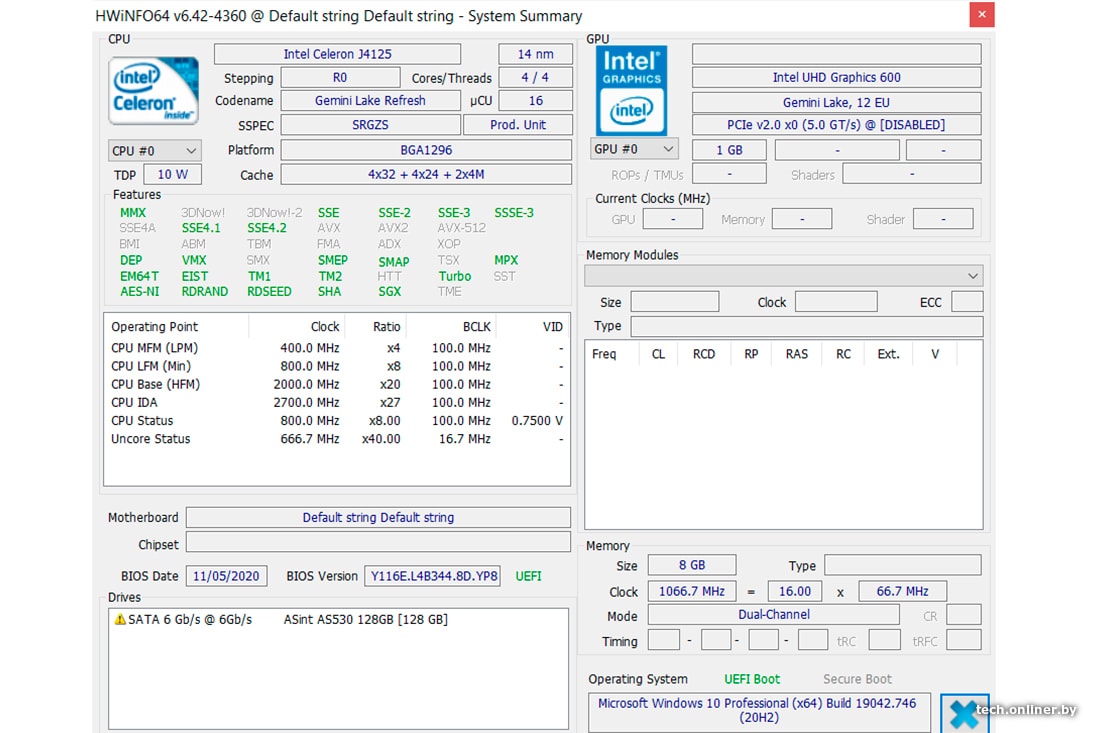Click the Intel Celeron J4125 name field
1100x733 pixels.
[x=337, y=54]
